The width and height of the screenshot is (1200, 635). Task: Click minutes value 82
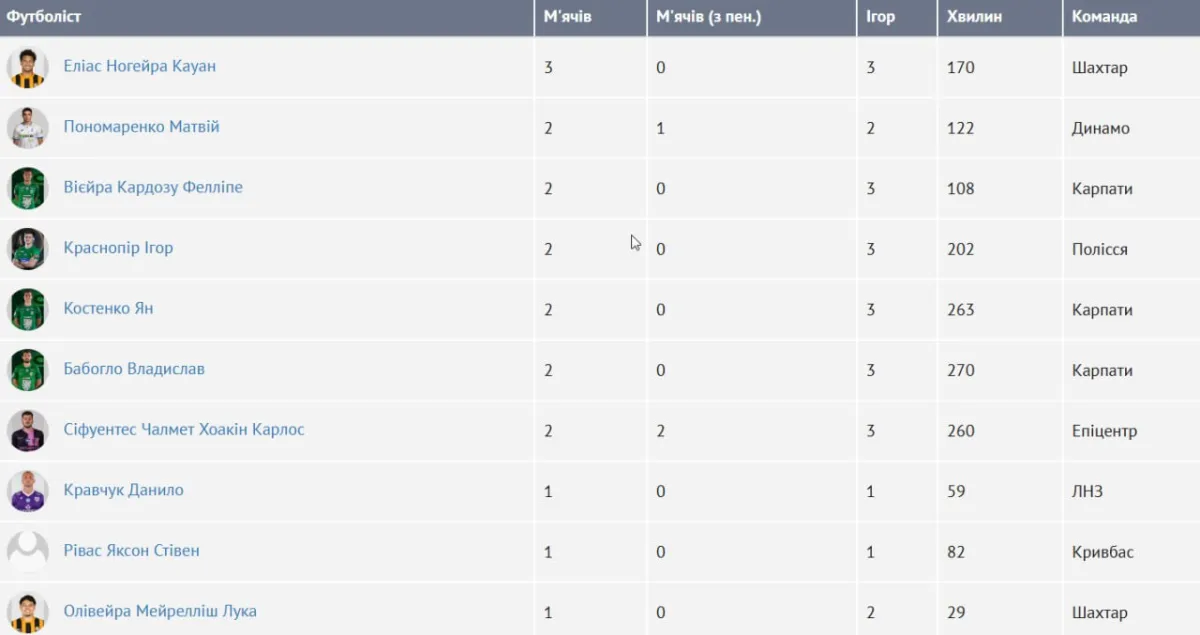956,553
